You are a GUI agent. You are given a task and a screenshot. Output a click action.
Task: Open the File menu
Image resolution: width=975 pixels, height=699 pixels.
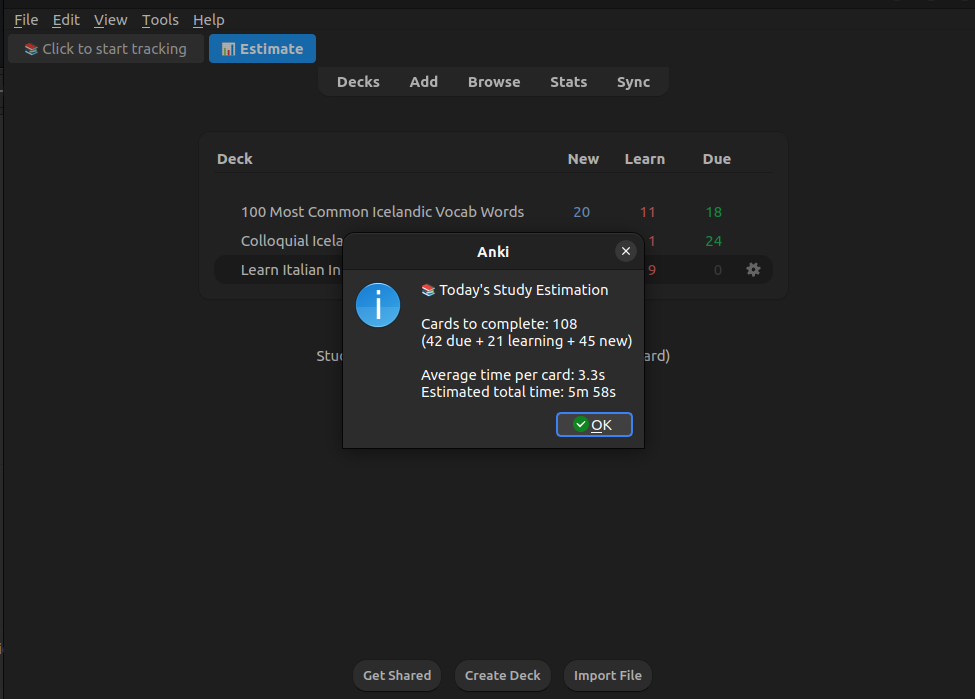(25, 19)
